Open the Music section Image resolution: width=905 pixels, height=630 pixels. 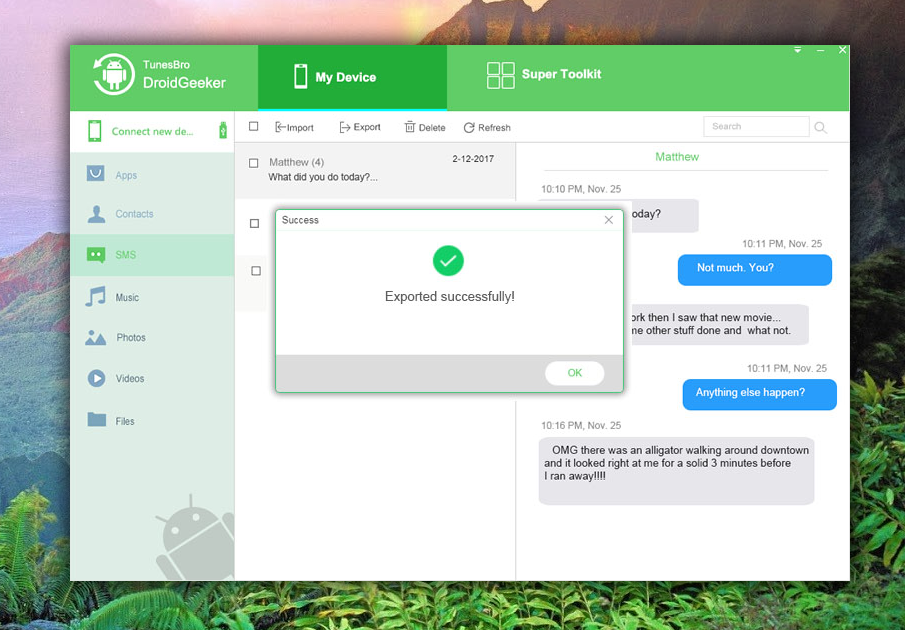[152, 297]
